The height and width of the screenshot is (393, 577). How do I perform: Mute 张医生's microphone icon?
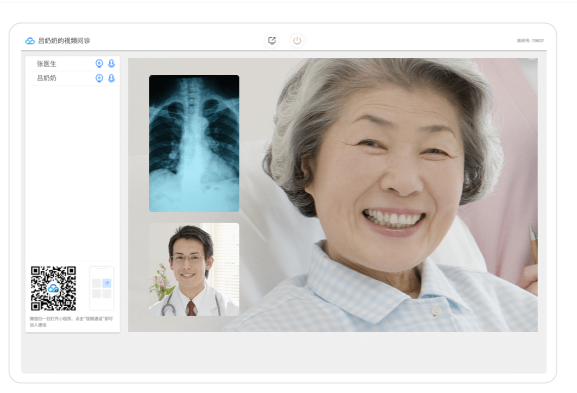point(111,64)
